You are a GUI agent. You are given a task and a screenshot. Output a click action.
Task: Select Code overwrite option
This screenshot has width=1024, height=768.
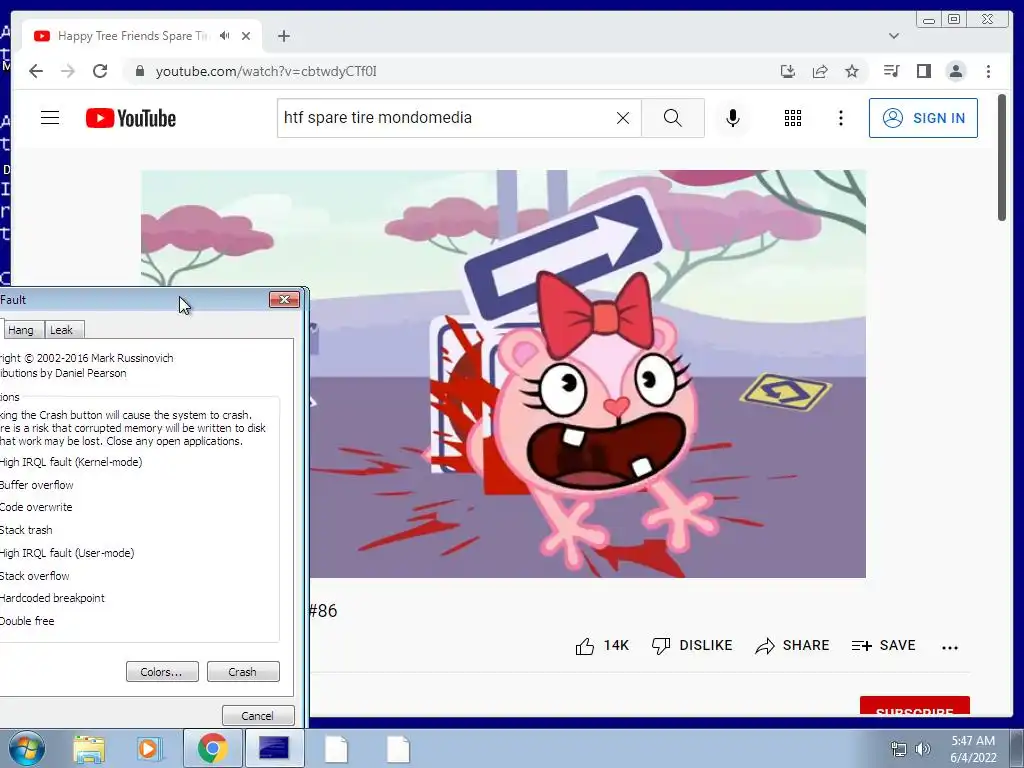pos(36,507)
